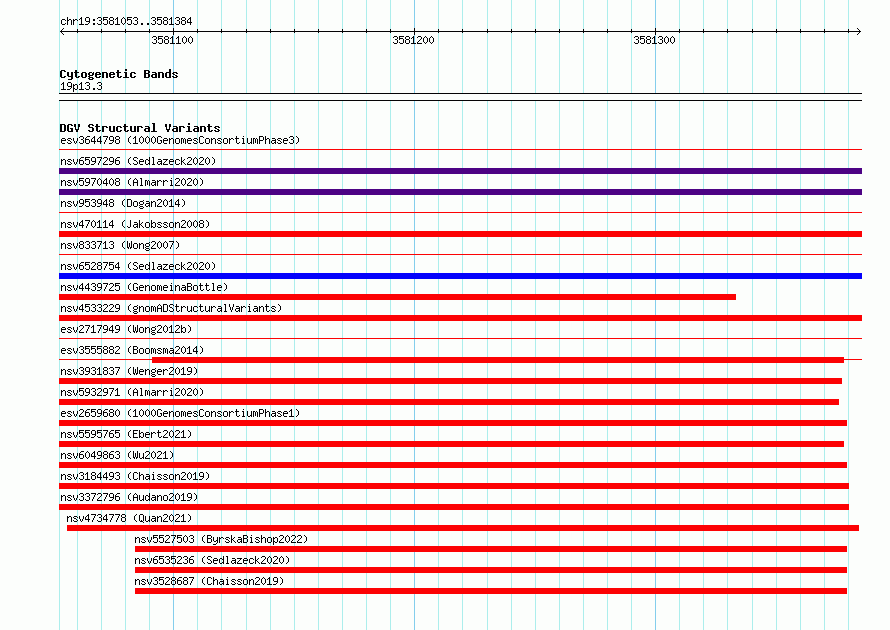The image size is (890, 630).
Task: Click the red bar beside esv3555882 (Boomsma2014)
Action: [498, 360]
